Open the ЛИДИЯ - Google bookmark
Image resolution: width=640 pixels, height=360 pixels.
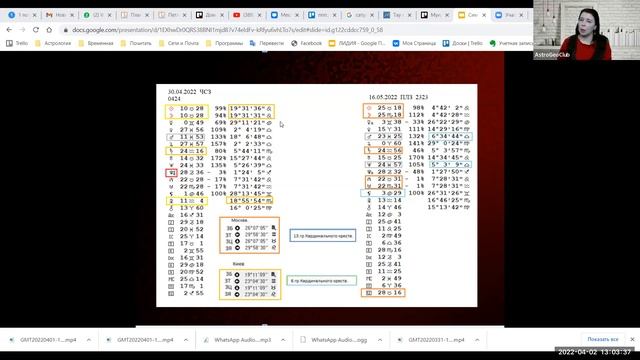[357, 43]
